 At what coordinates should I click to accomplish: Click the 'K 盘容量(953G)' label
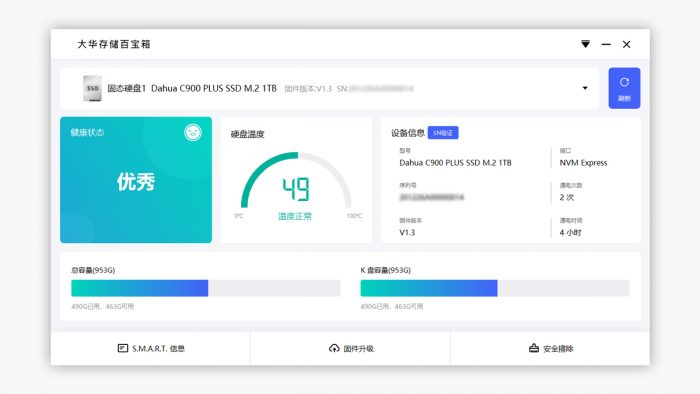tap(385, 270)
